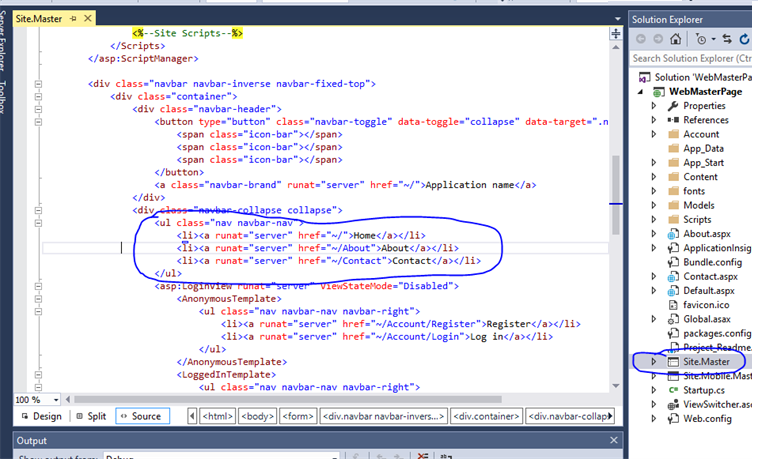
Task: Click the Properties wrench icon
Action: point(673,105)
